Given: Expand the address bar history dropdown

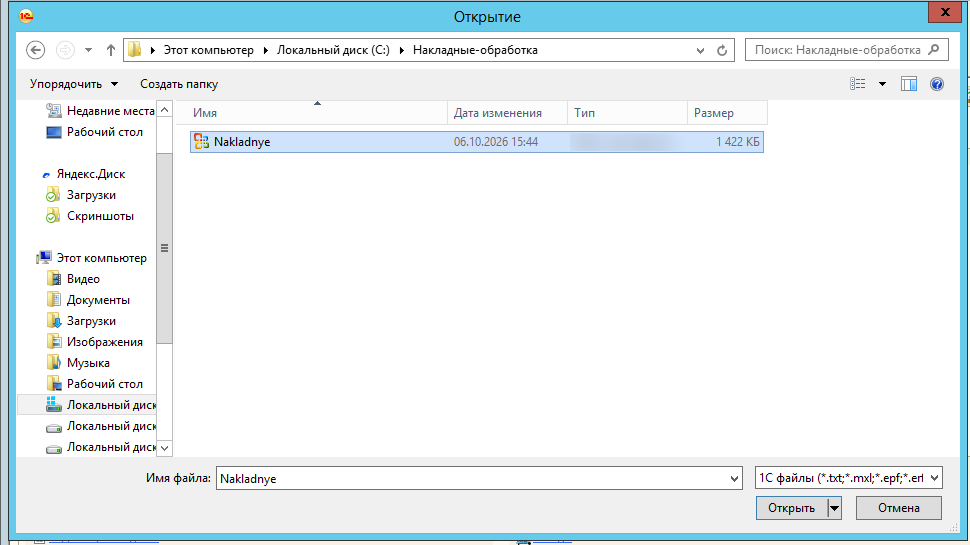Looking at the screenshot, I should point(700,50).
